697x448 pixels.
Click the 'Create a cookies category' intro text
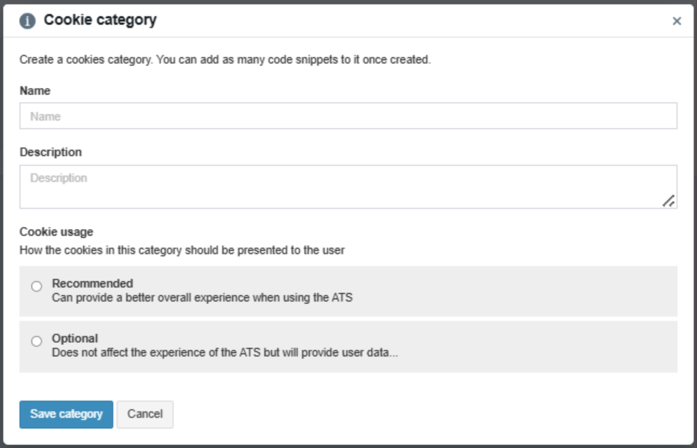[x=225, y=60]
